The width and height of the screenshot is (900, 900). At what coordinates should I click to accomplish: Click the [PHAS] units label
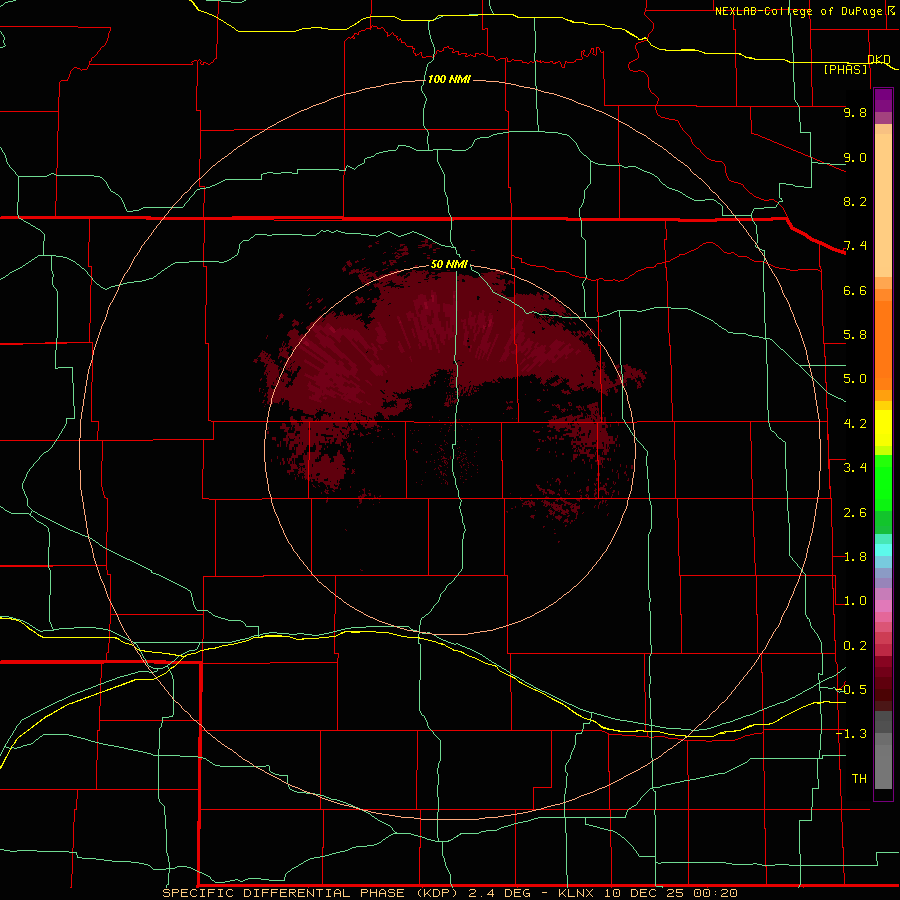coord(845,69)
